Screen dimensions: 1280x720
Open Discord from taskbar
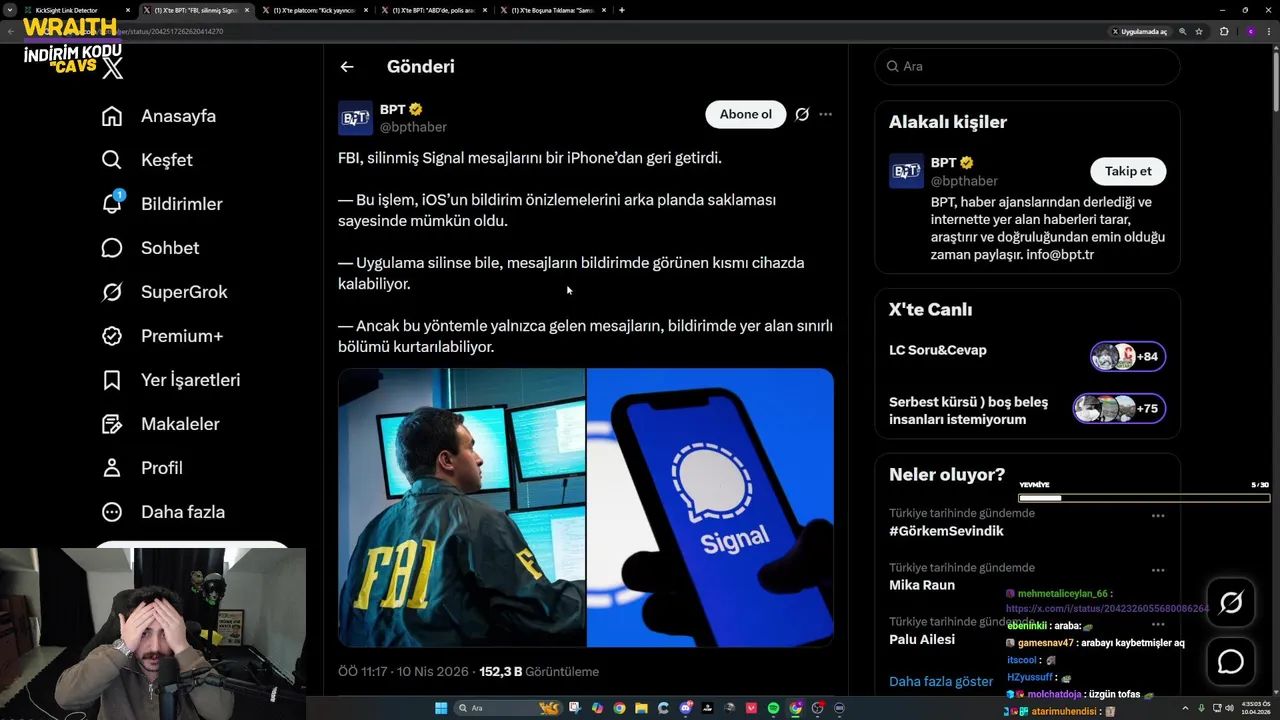686,708
